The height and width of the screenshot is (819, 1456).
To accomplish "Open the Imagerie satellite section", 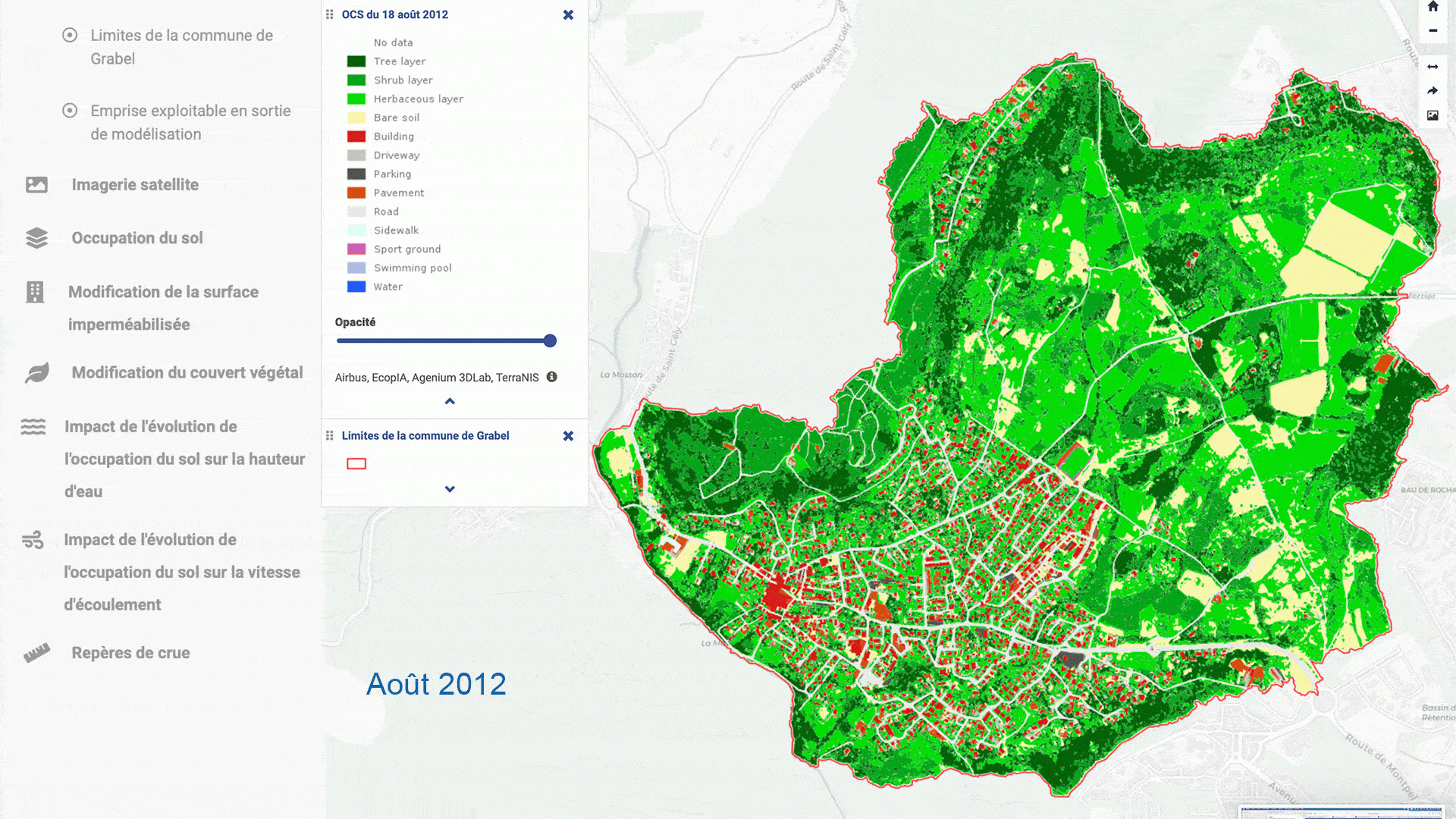I will click(36, 184).
